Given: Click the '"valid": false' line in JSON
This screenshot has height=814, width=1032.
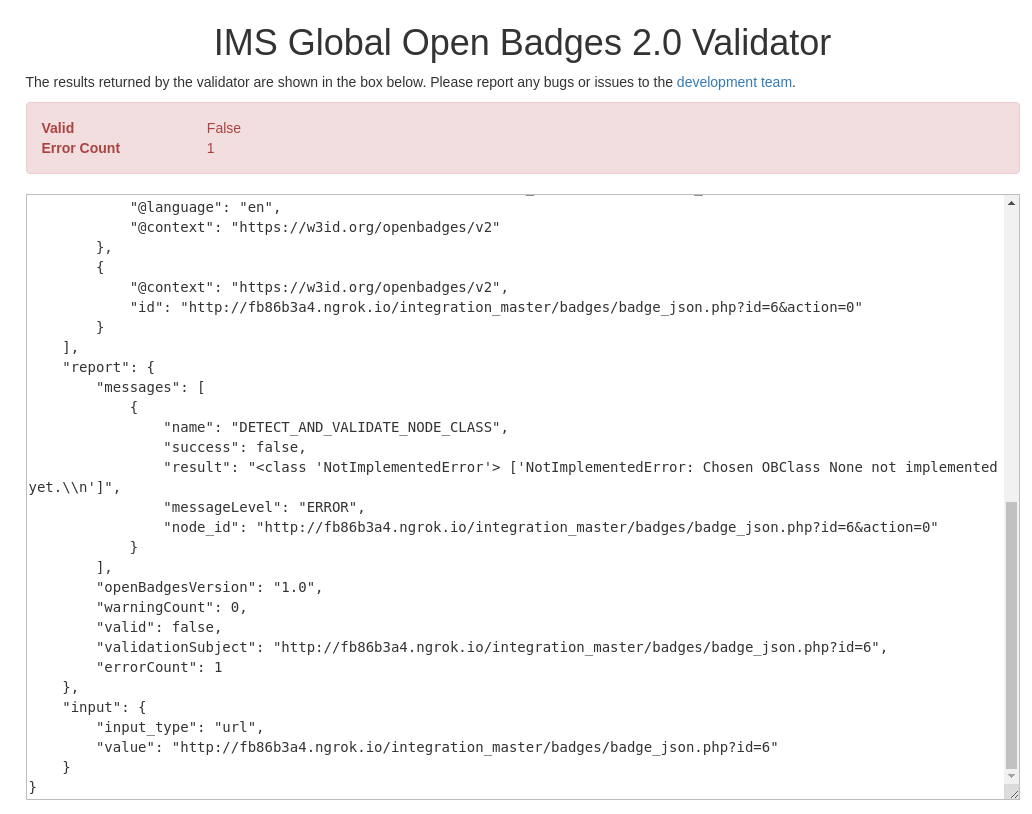Looking at the screenshot, I should [x=159, y=627].
